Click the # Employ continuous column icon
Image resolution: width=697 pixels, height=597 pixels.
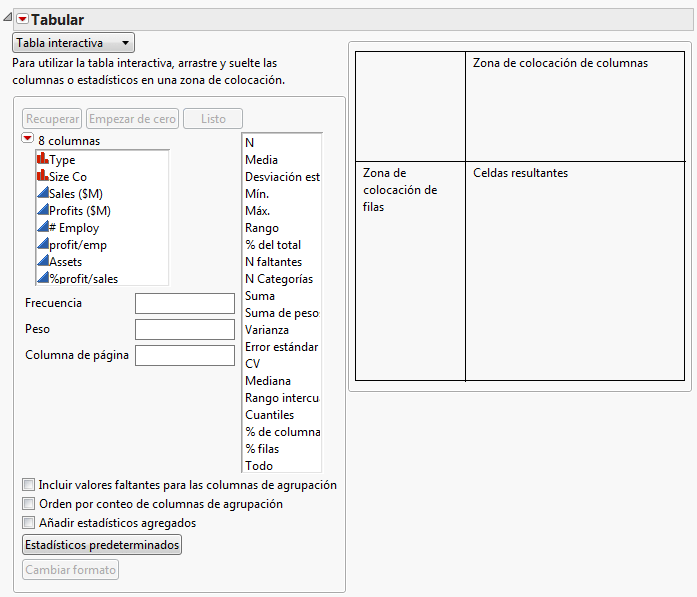42,227
